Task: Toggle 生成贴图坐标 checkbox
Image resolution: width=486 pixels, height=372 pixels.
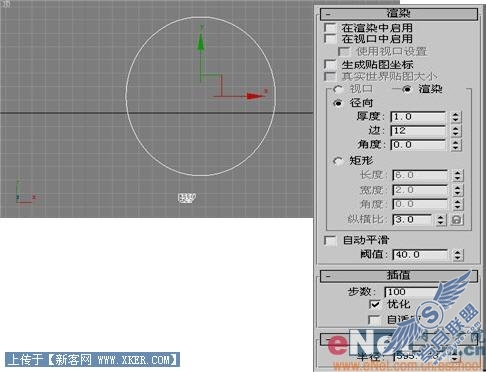Action: 330,64
